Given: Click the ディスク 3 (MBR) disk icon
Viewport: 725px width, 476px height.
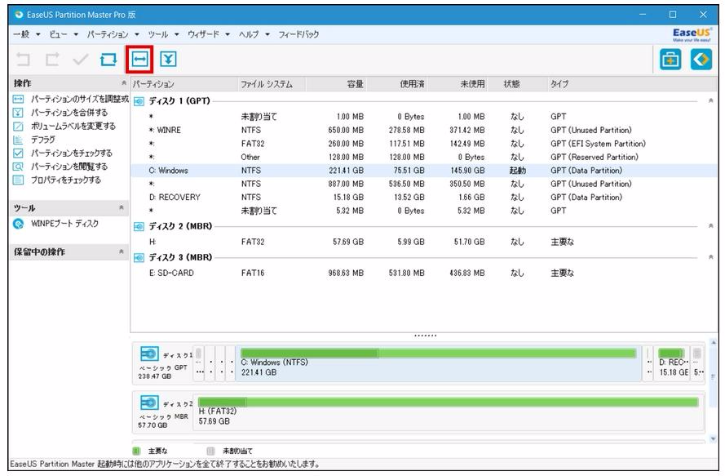Looking at the screenshot, I should click(x=139, y=257).
